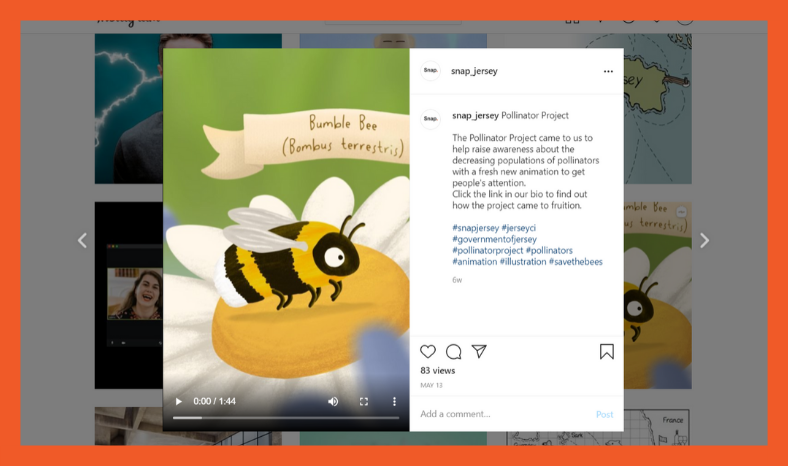Click the 6w timestamp under caption
The height and width of the screenshot is (466, 788).
coord(457,280)
